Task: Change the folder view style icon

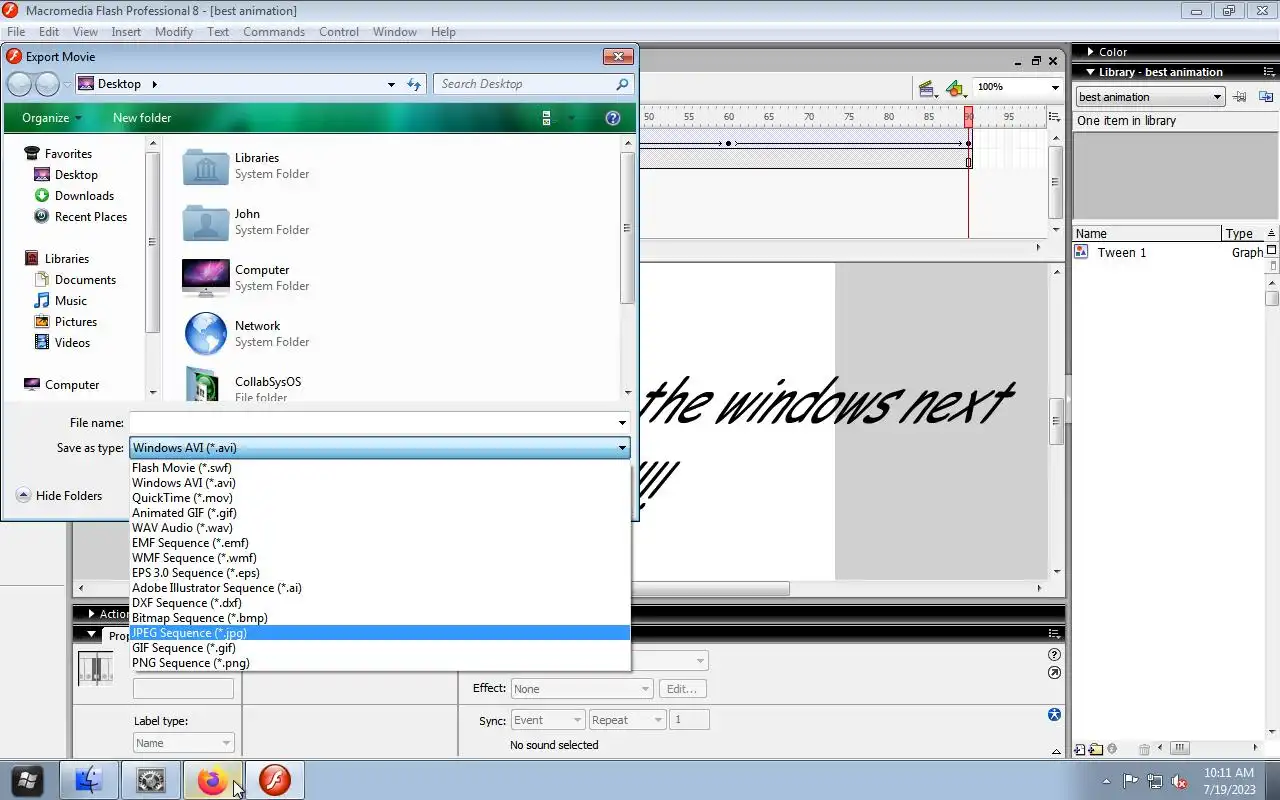Action: 546,117
